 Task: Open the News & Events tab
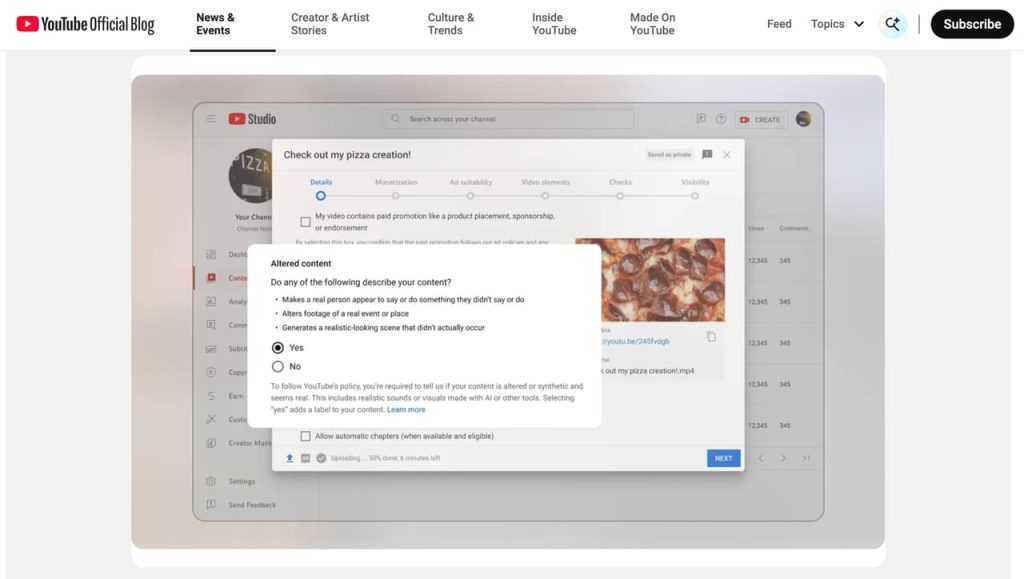click(216, 24)
